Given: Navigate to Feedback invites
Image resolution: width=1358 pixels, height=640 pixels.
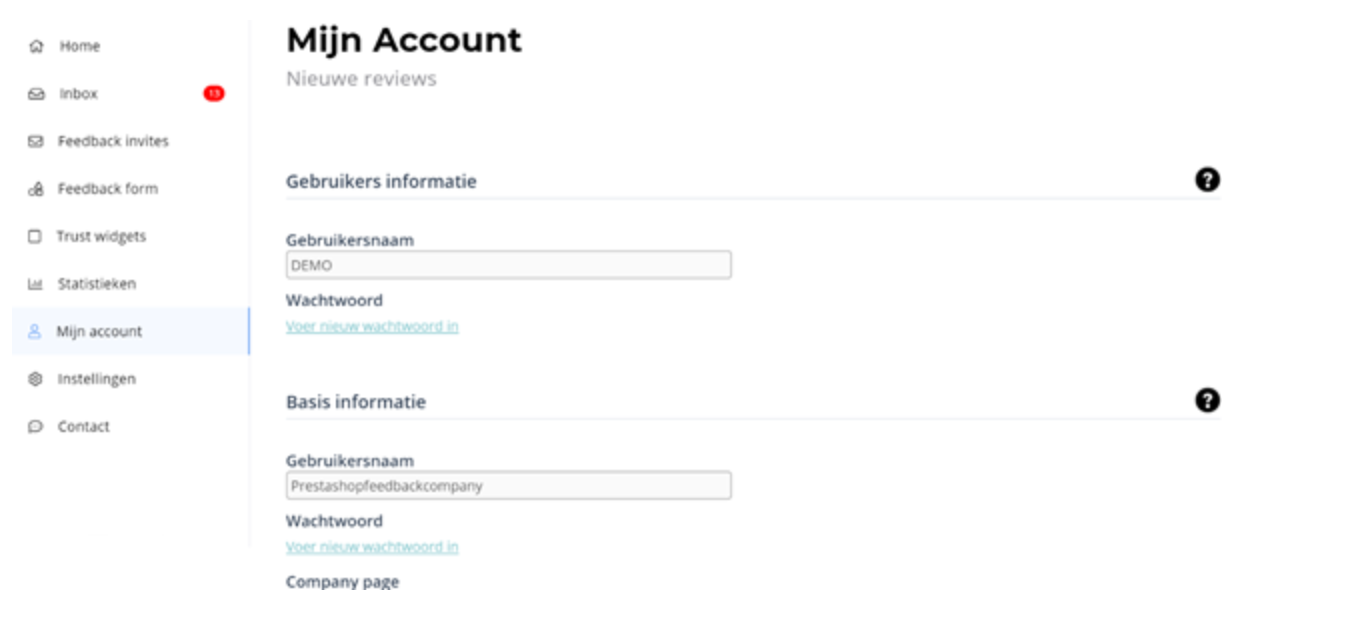Looking at the screenshot, I should (x=113, y=141).
